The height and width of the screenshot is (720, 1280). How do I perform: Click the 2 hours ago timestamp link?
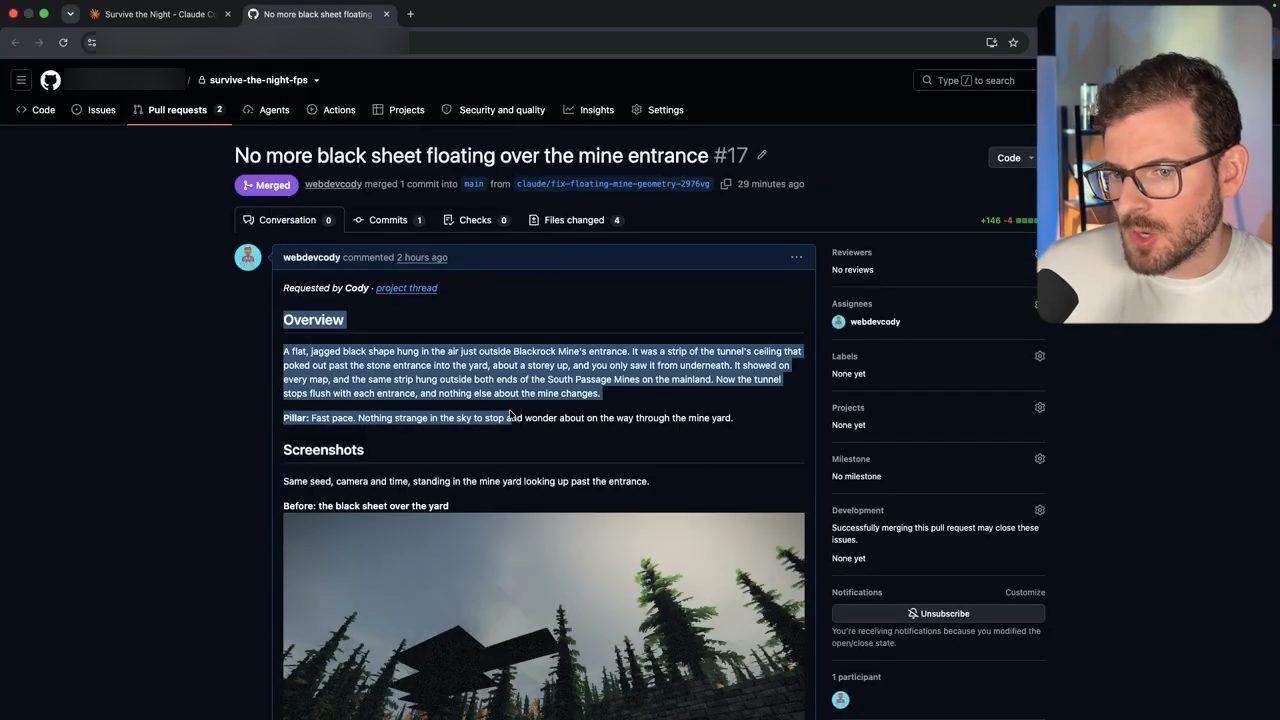coord(422,257)
